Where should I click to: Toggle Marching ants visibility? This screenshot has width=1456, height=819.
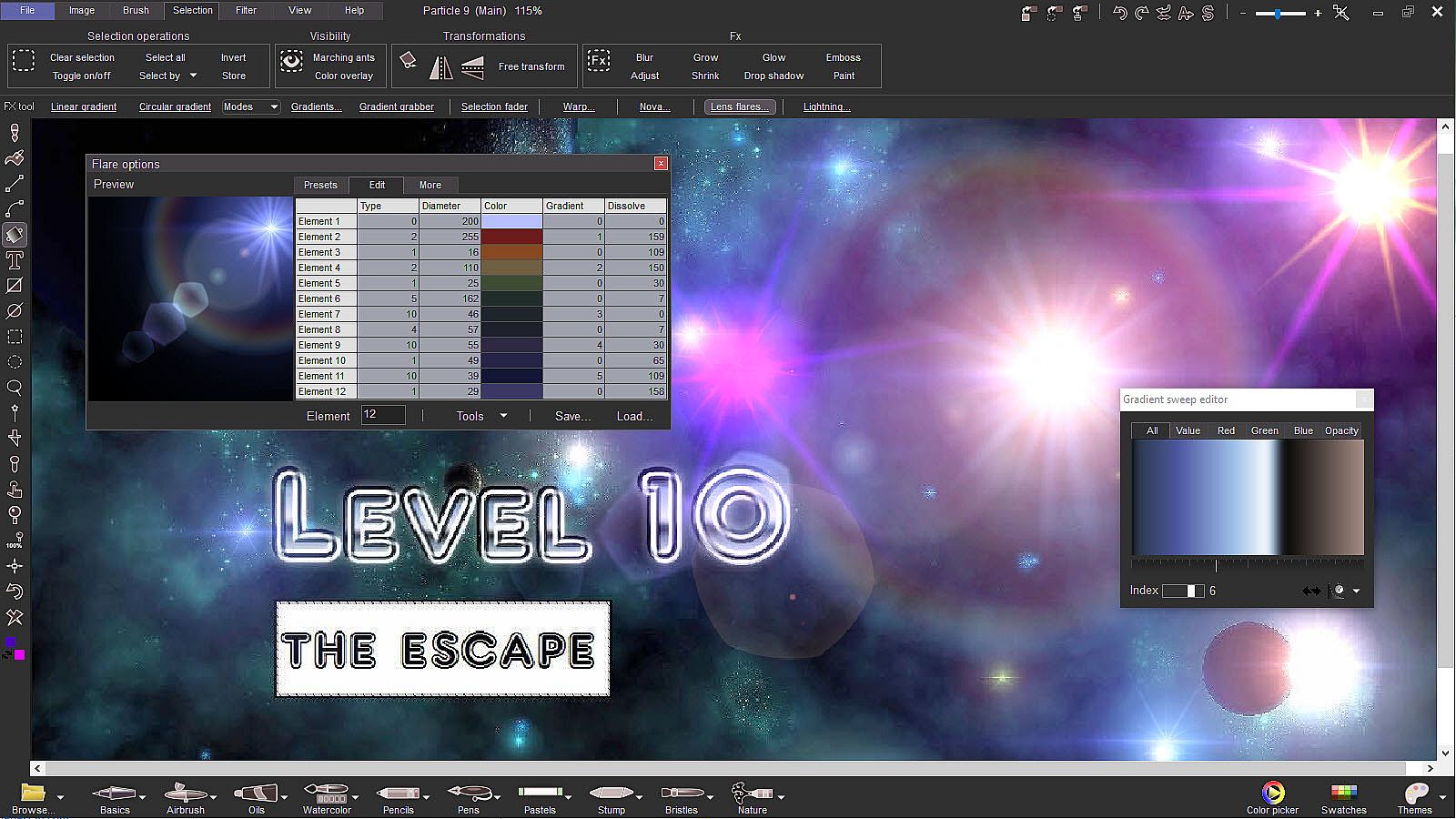click(x=343, y=57)
